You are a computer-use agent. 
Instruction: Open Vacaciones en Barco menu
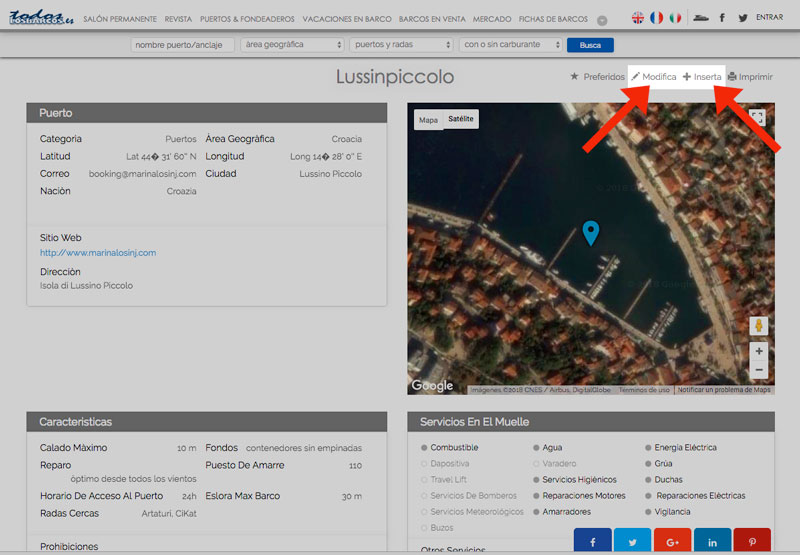[x=347, y=19]
